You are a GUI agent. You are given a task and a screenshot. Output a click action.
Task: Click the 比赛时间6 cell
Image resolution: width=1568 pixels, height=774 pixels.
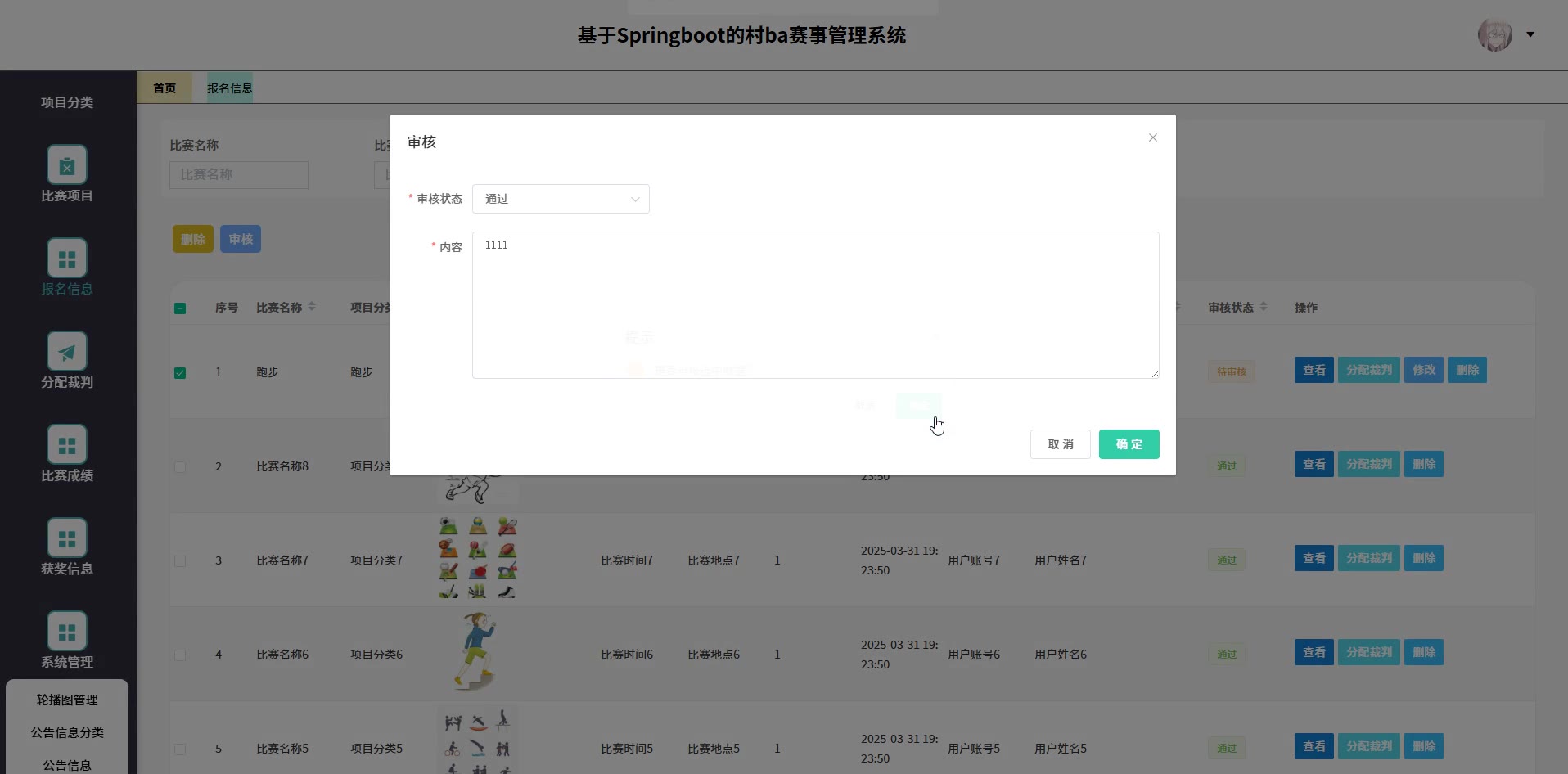click(627, 655)
